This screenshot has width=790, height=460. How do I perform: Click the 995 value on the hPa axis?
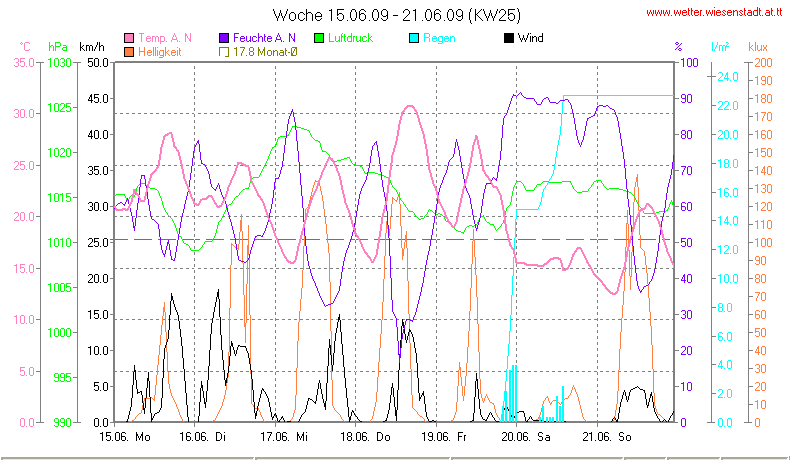(62, 377)
